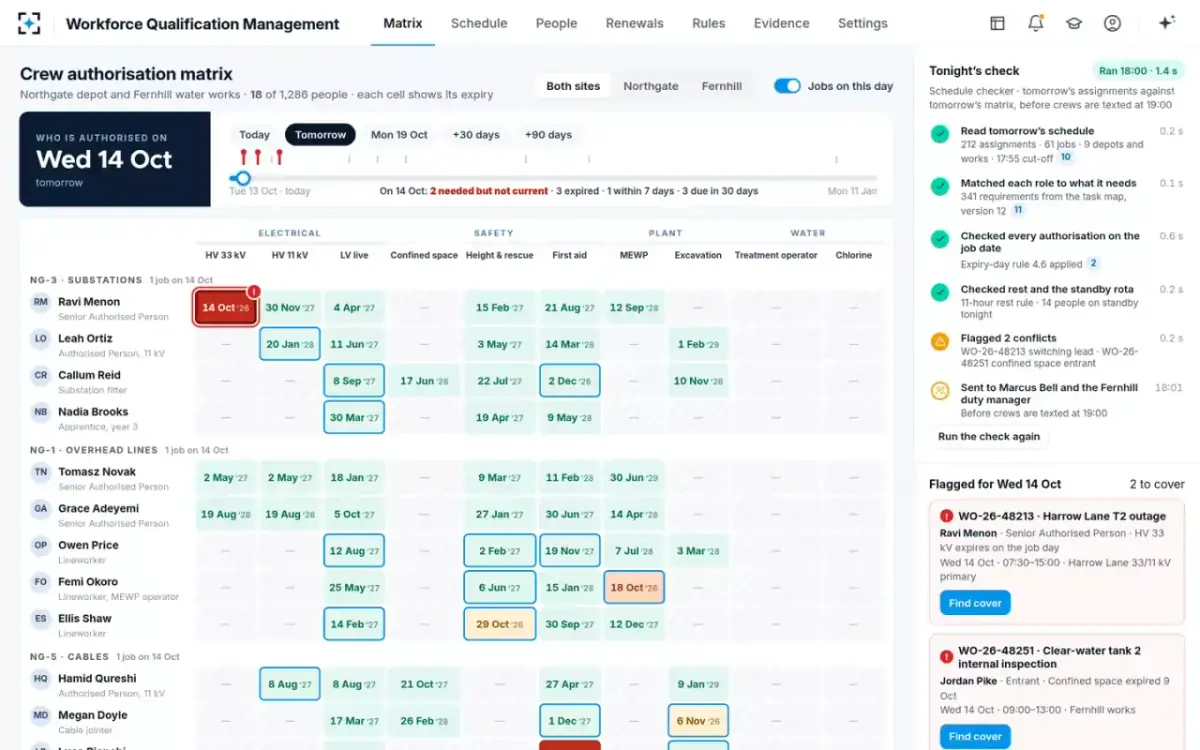Click the timeline slider handle
This screenshot has width=1200, height=750.
pos(242,178)
